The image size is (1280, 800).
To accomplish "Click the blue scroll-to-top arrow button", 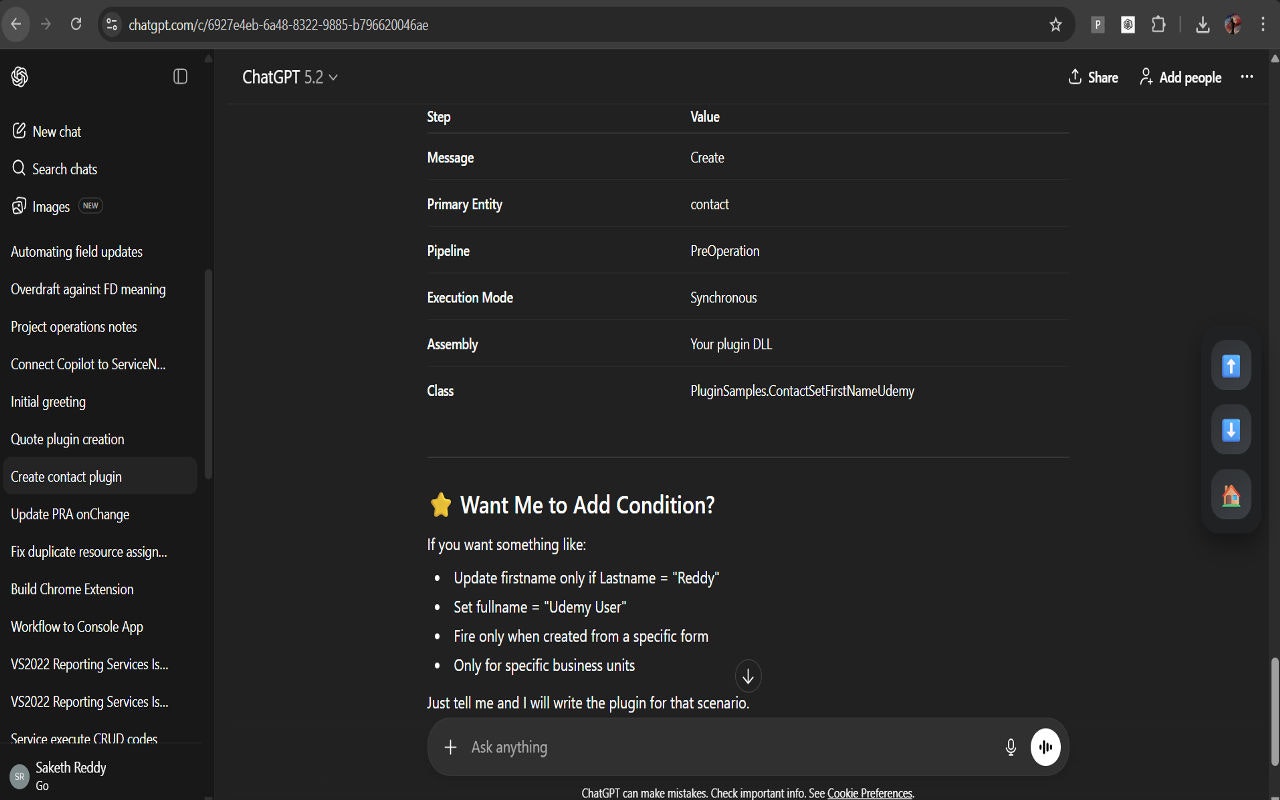I will [1230, 365].
